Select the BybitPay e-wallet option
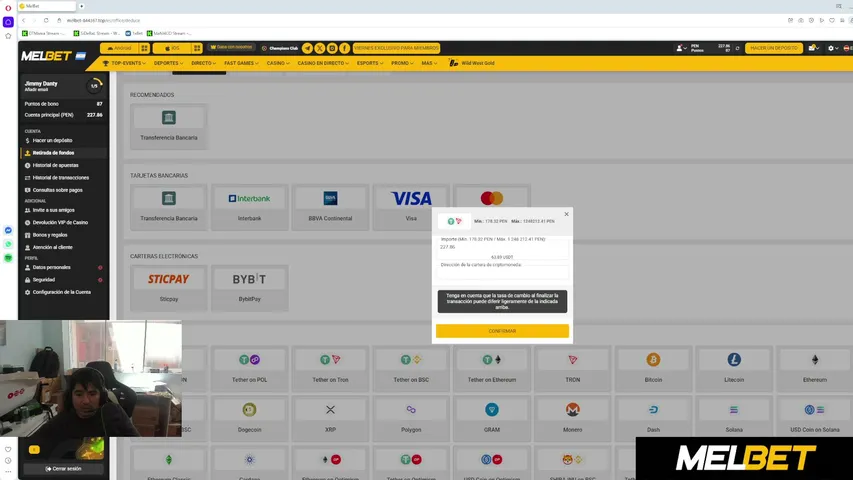 250,288
